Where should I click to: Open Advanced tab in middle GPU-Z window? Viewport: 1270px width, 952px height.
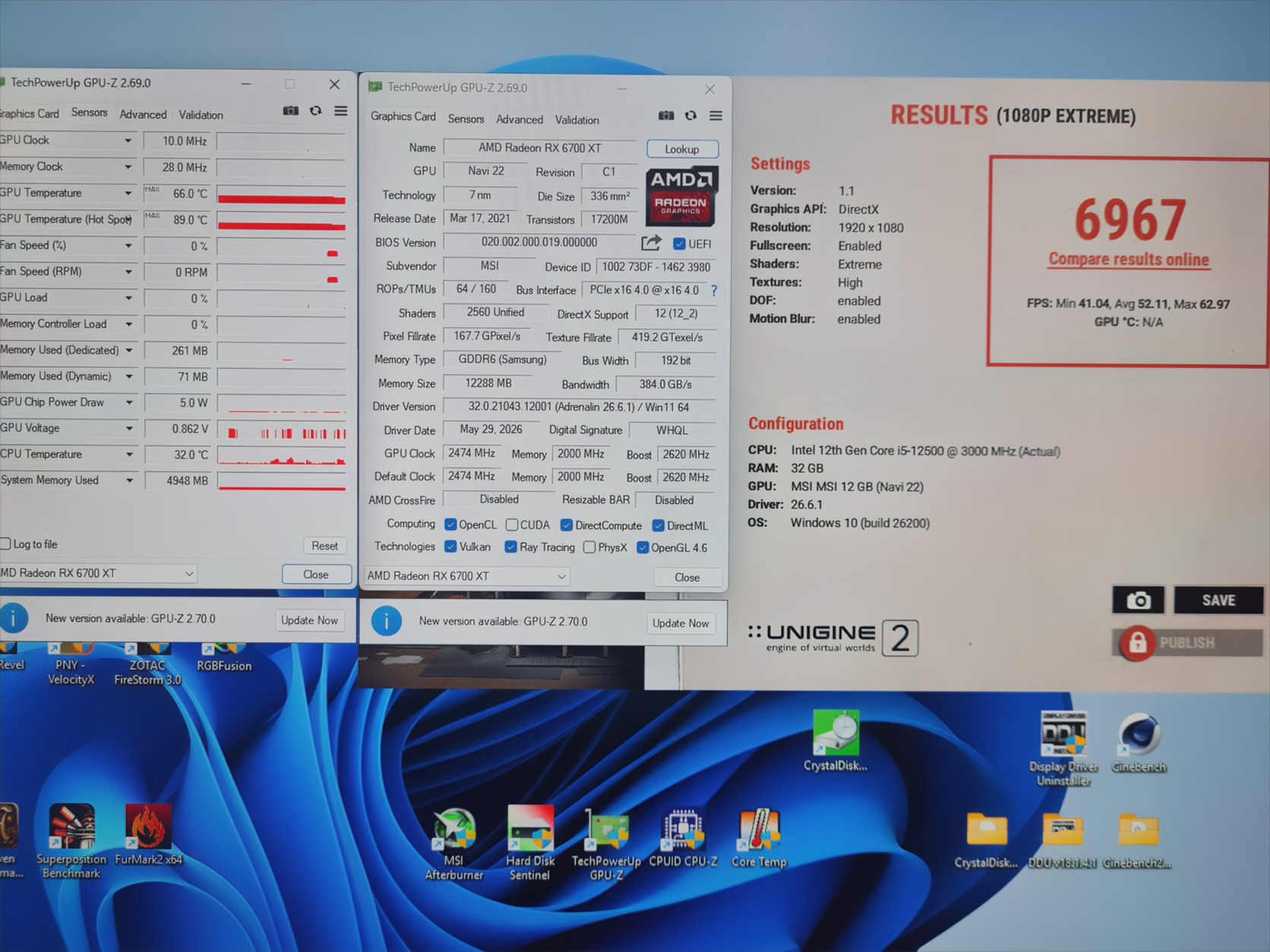[520, 119]
